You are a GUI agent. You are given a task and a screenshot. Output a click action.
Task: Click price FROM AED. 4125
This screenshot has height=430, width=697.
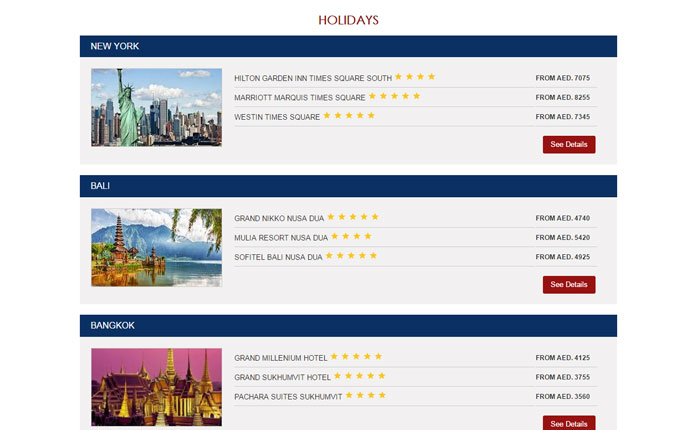tap(562, 358)
